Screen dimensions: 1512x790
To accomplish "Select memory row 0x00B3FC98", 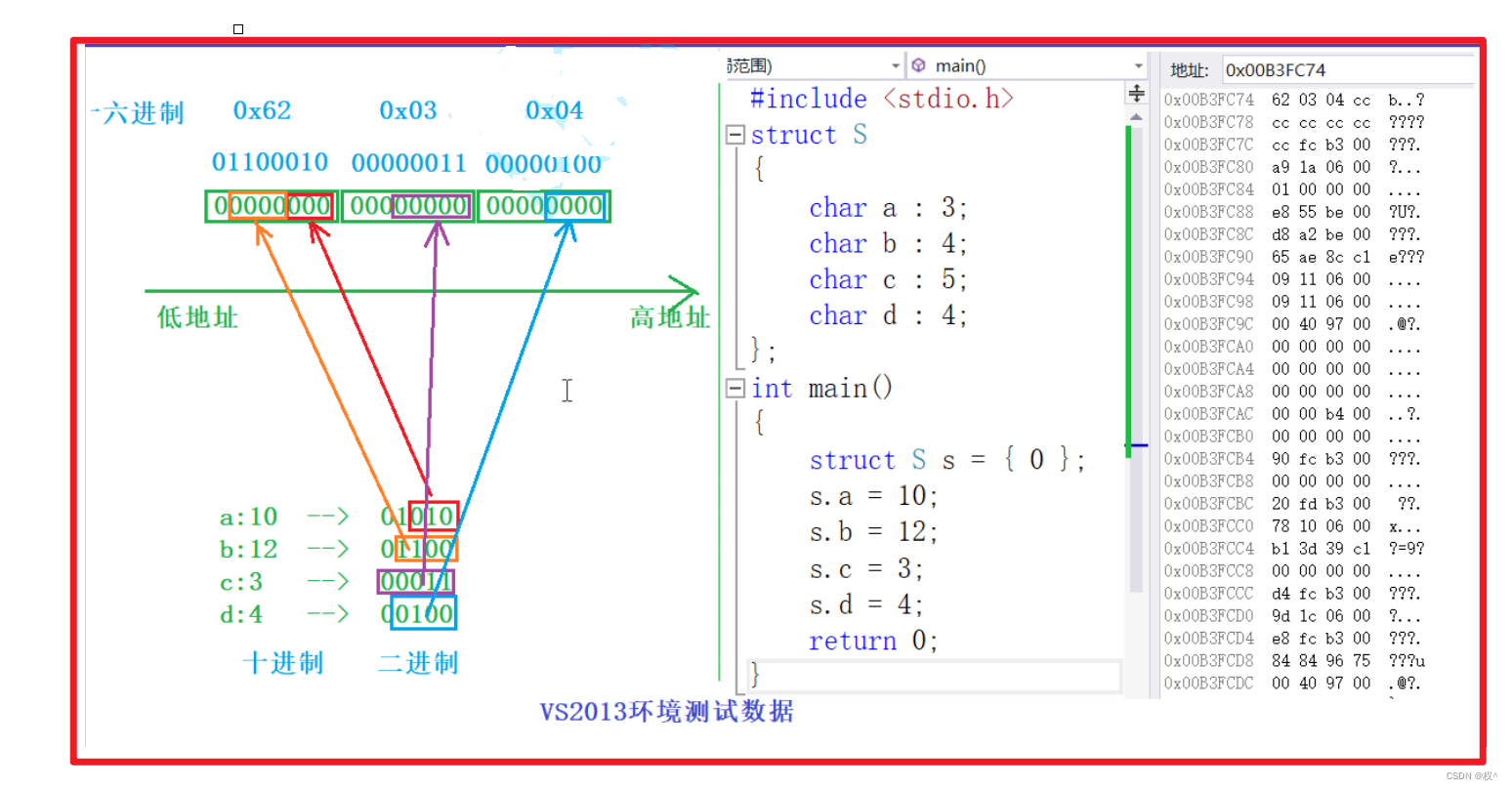I will click(1294, 302).
